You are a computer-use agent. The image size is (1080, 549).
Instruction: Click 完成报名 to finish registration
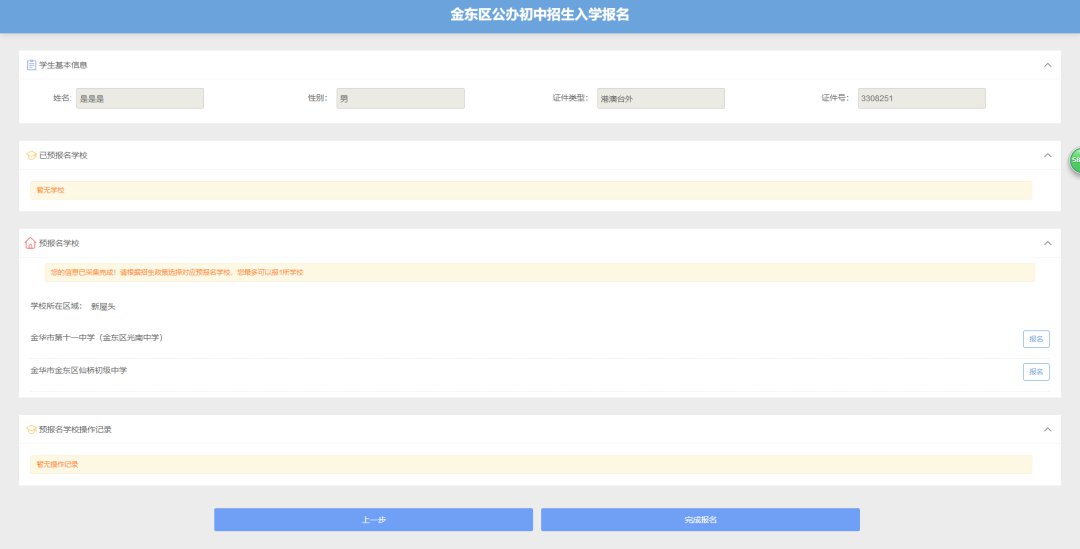[700, 520]
